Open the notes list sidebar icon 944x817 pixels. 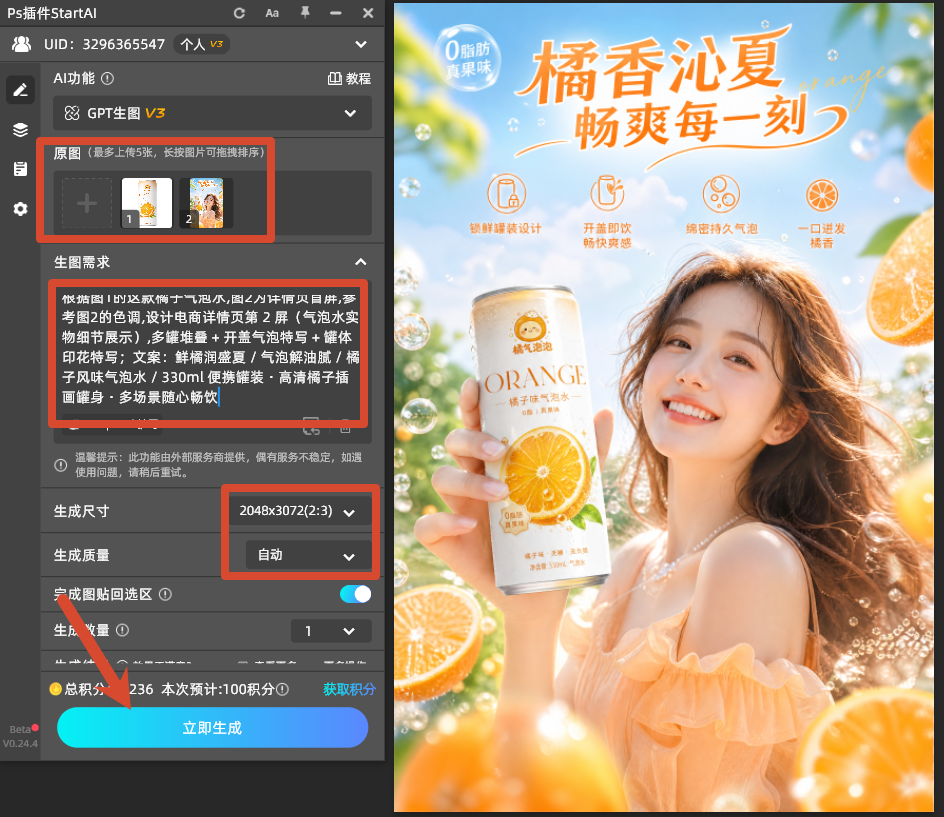[x=20, y=169]
